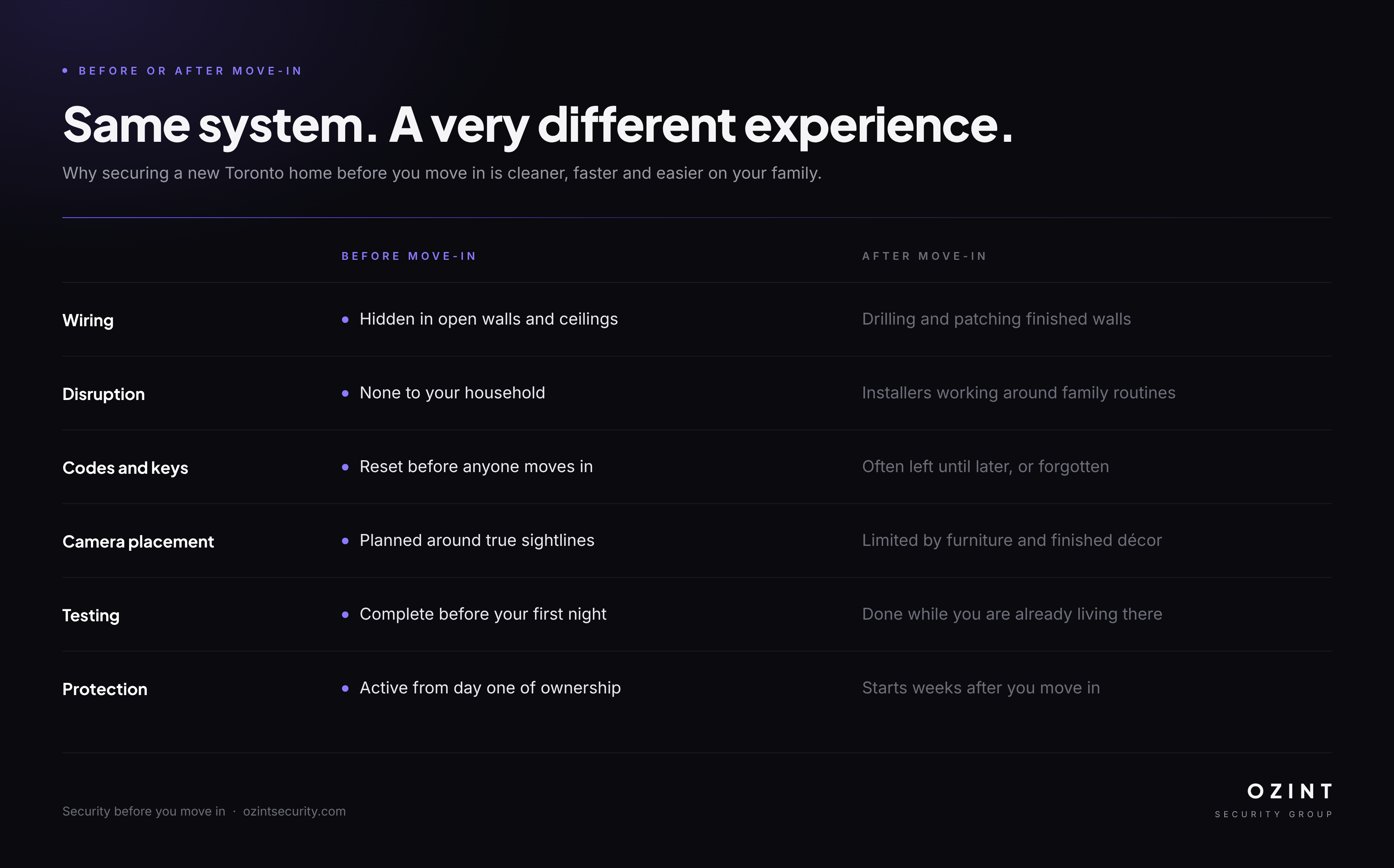Select the 'AFTER MOVE-IN' column header
1394x868 pixels.
(924, 256)
